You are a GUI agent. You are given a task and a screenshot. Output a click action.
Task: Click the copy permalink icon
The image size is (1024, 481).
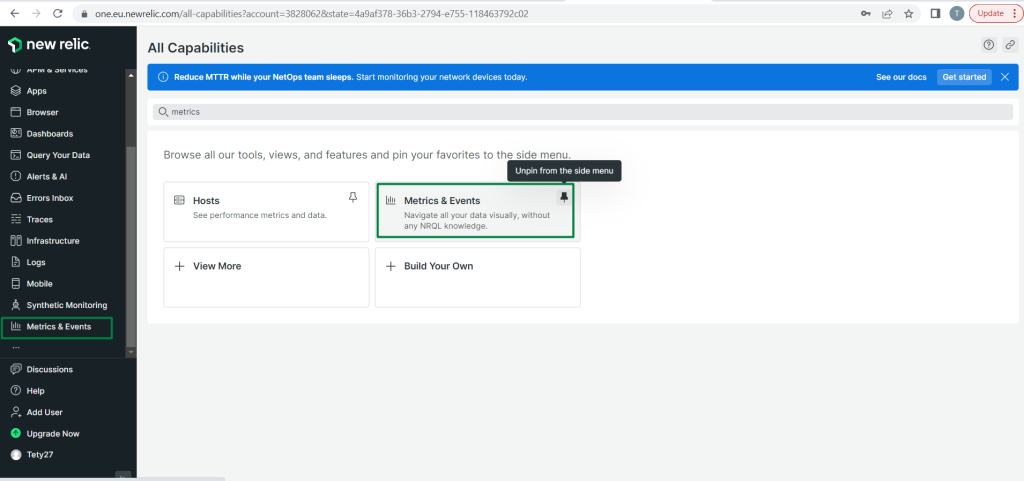click(x=1010, y=45)
